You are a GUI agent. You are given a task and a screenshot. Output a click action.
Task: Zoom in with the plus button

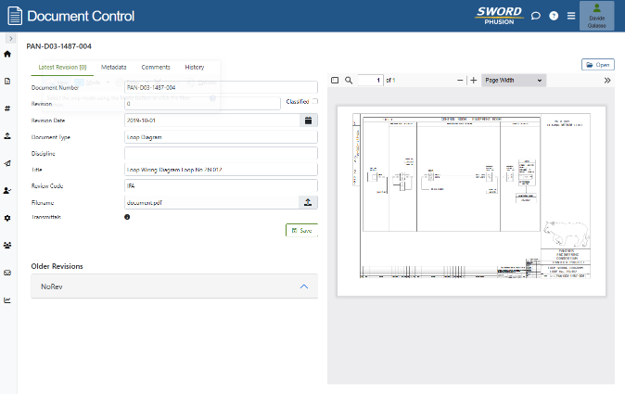[474, 80]
